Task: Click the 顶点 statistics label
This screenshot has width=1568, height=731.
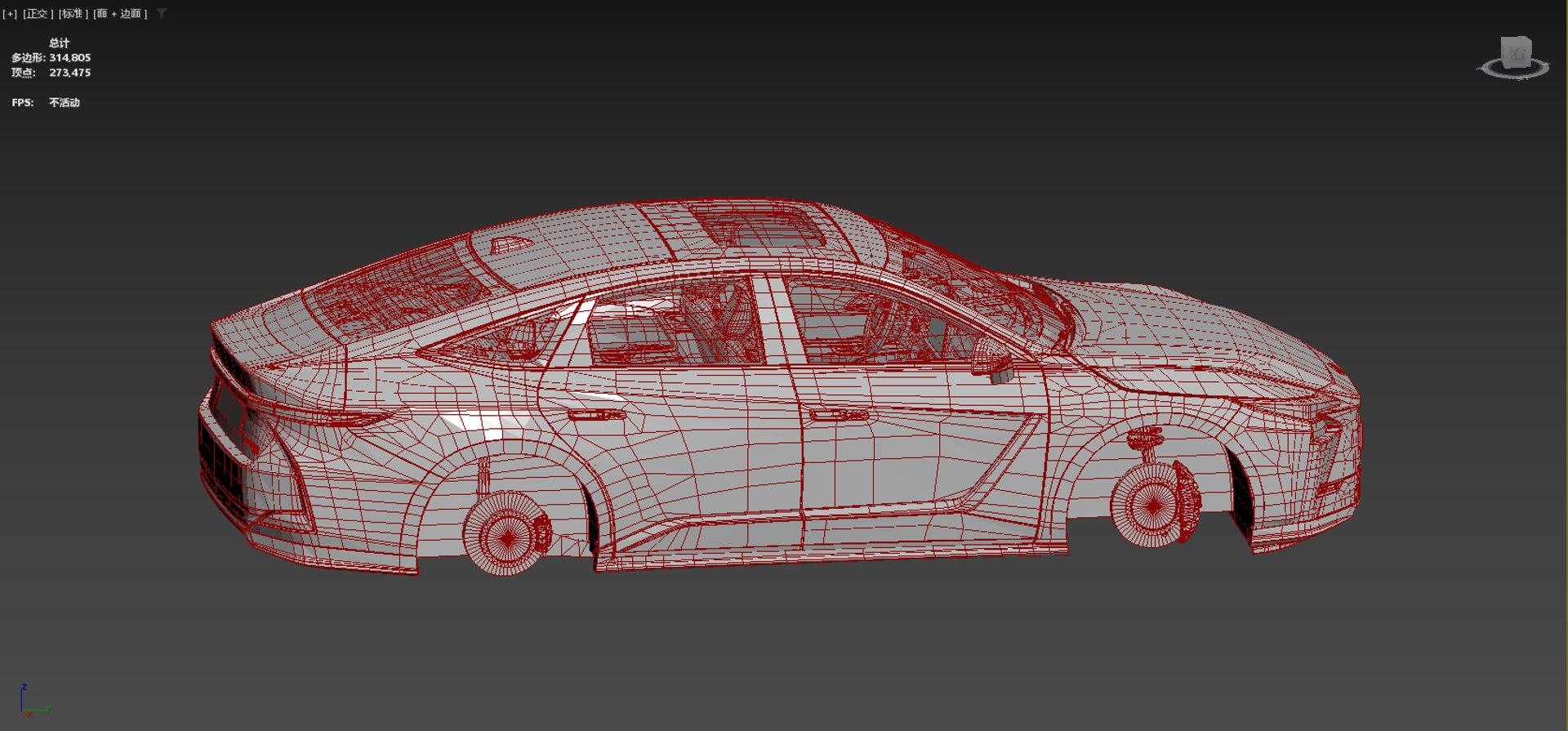Action: point(23,73)
